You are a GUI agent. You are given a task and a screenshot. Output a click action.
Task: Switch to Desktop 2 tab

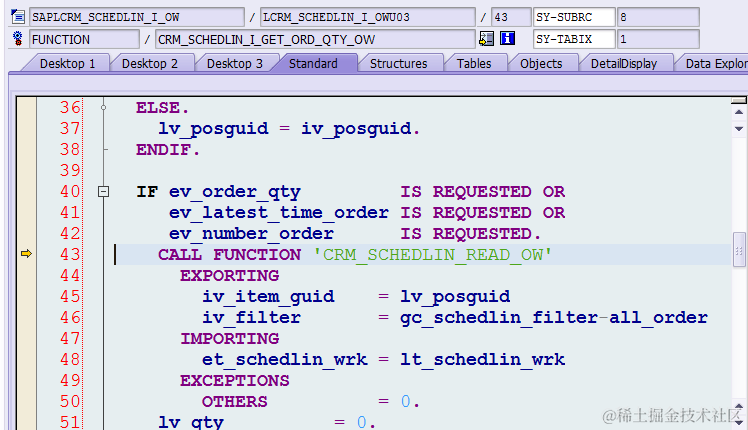[x=150, y=63]
